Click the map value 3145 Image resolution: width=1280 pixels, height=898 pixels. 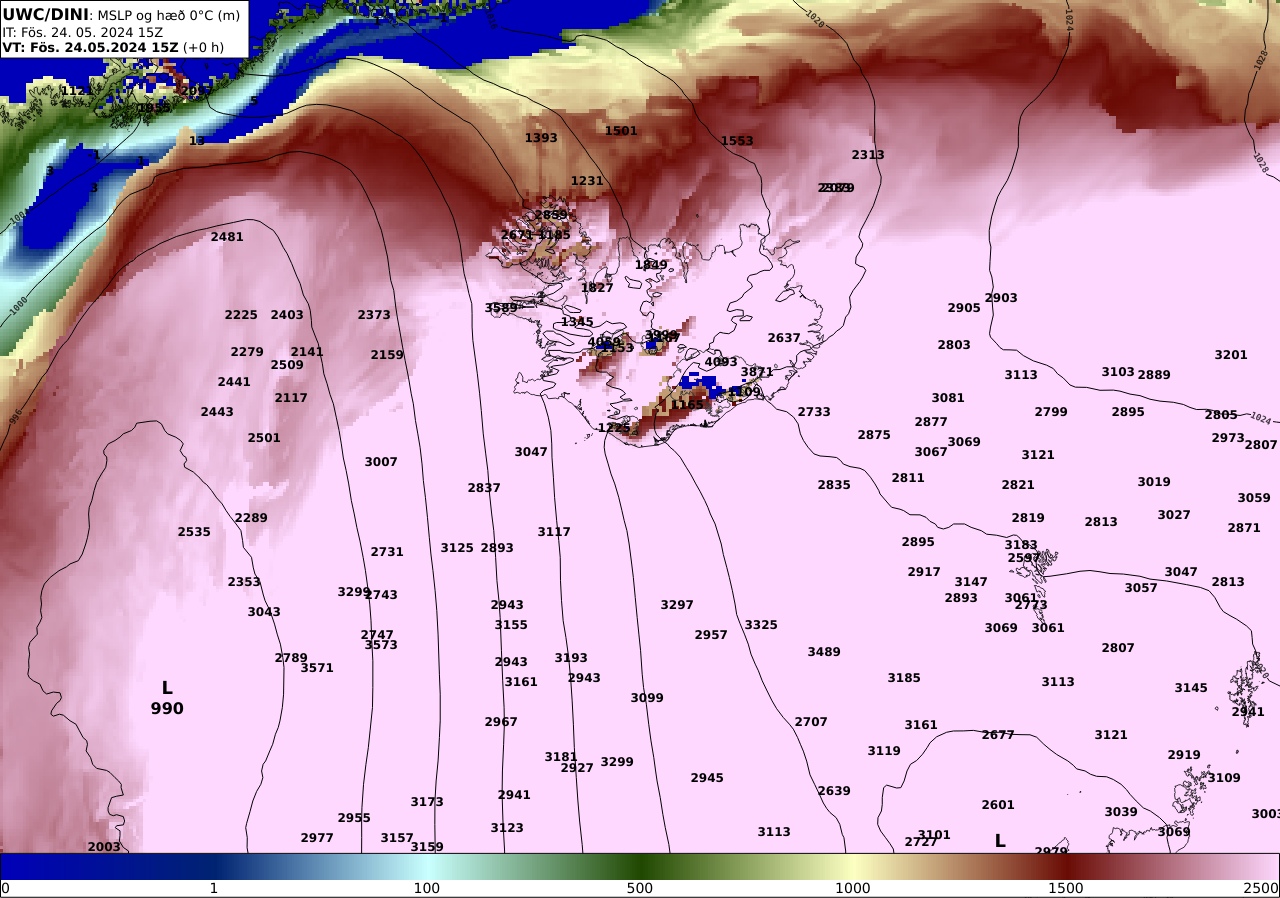coord(1191,688)
